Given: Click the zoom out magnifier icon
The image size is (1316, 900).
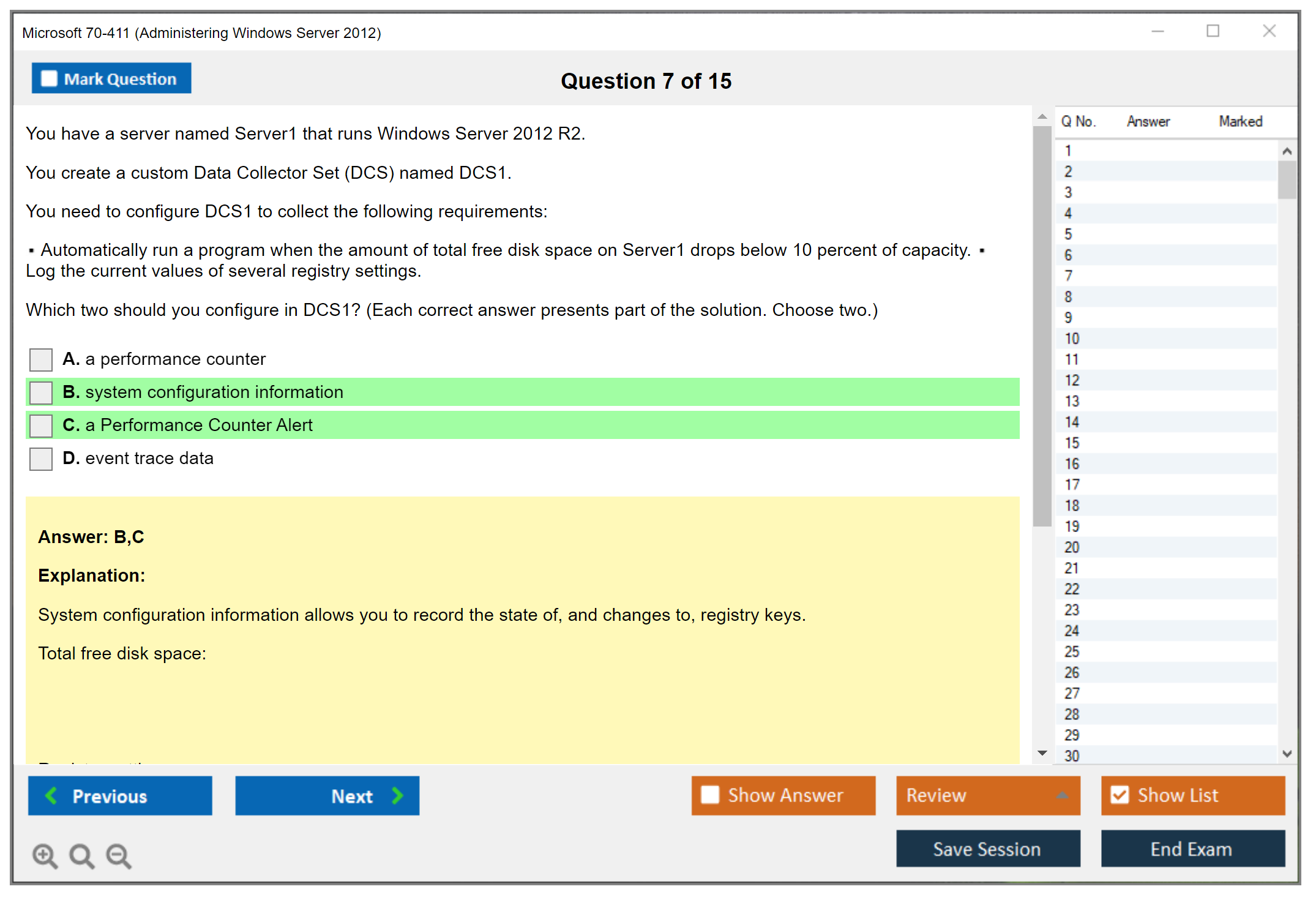Looking at the screenshot, I should (x=119, y=855).
